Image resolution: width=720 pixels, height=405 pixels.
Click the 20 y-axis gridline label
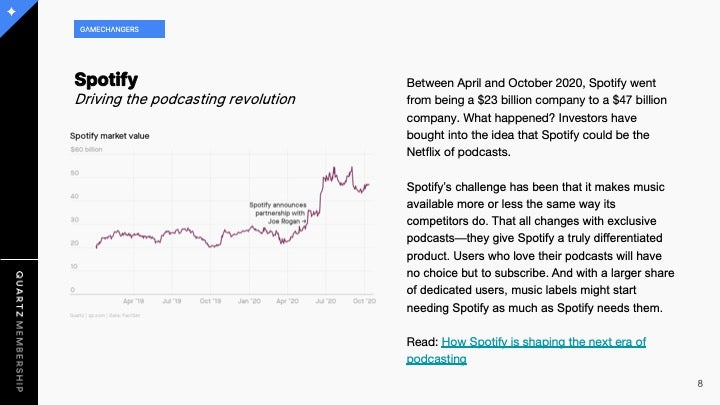click(x=74, y=243)
